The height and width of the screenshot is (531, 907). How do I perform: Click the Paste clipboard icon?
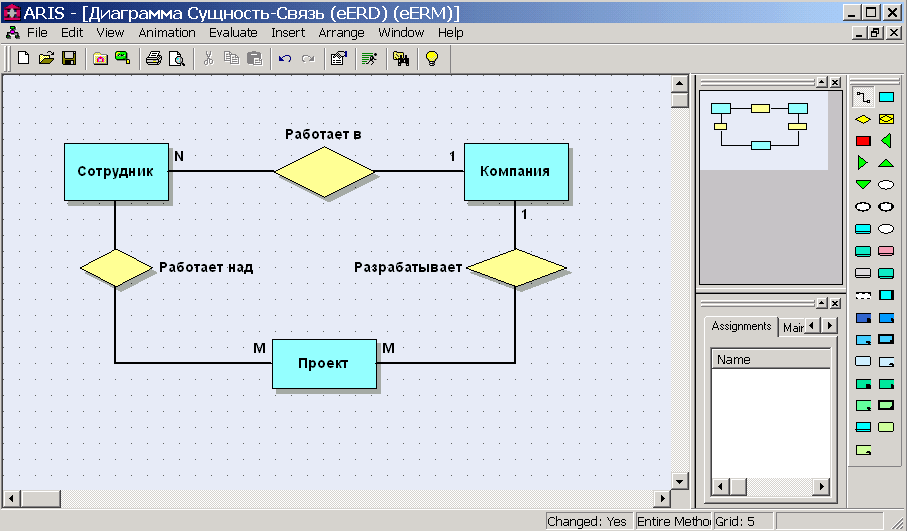tap(255, 58)
